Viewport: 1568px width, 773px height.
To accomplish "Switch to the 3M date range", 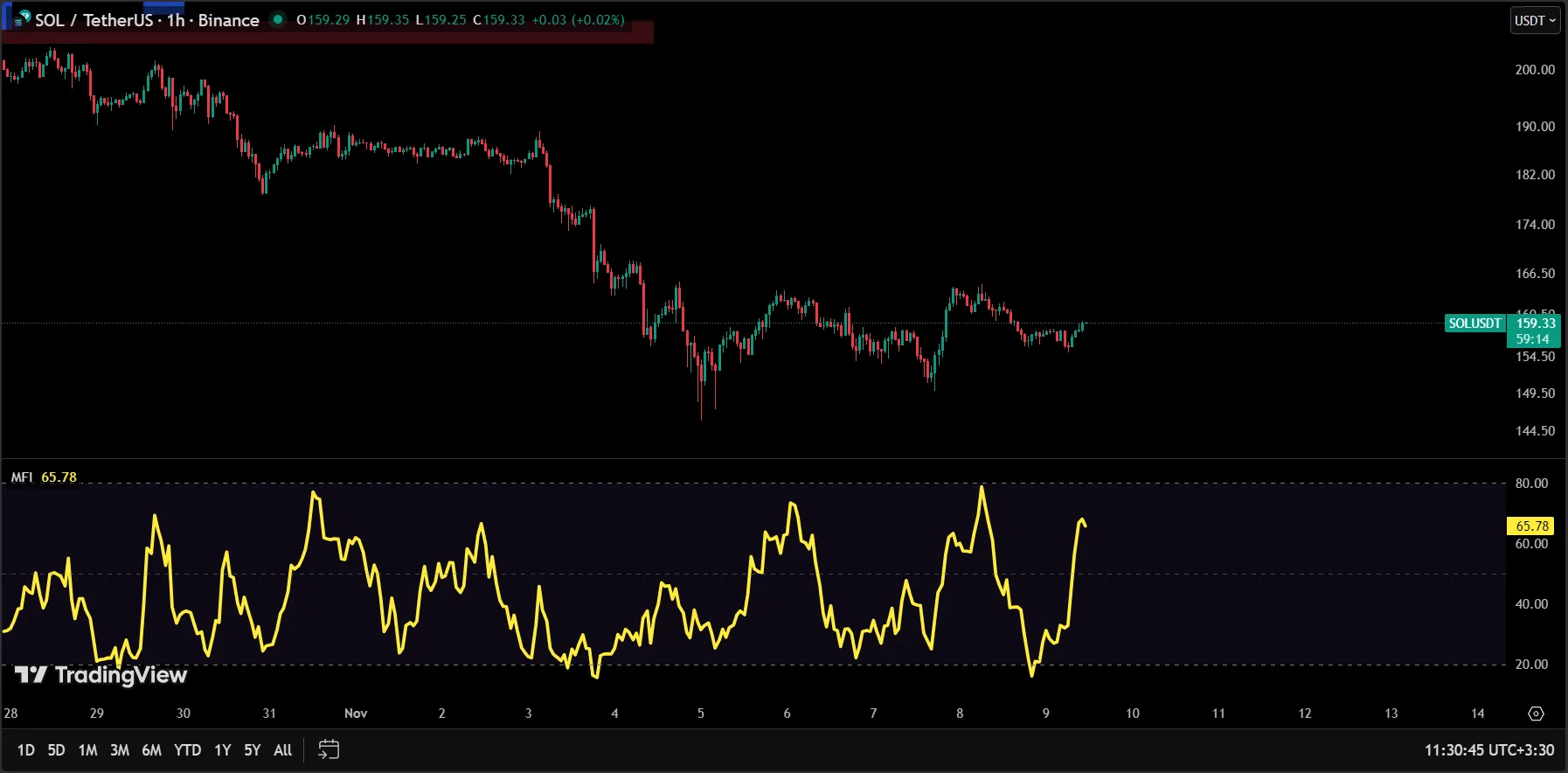I will coord(120,750).
